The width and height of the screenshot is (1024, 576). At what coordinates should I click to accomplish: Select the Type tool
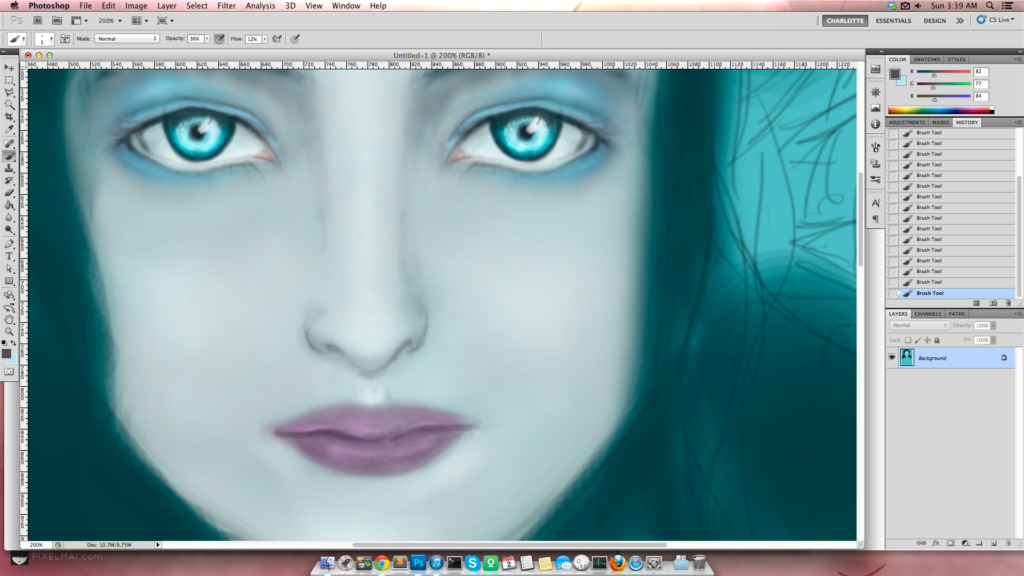(x=9, y=257)
